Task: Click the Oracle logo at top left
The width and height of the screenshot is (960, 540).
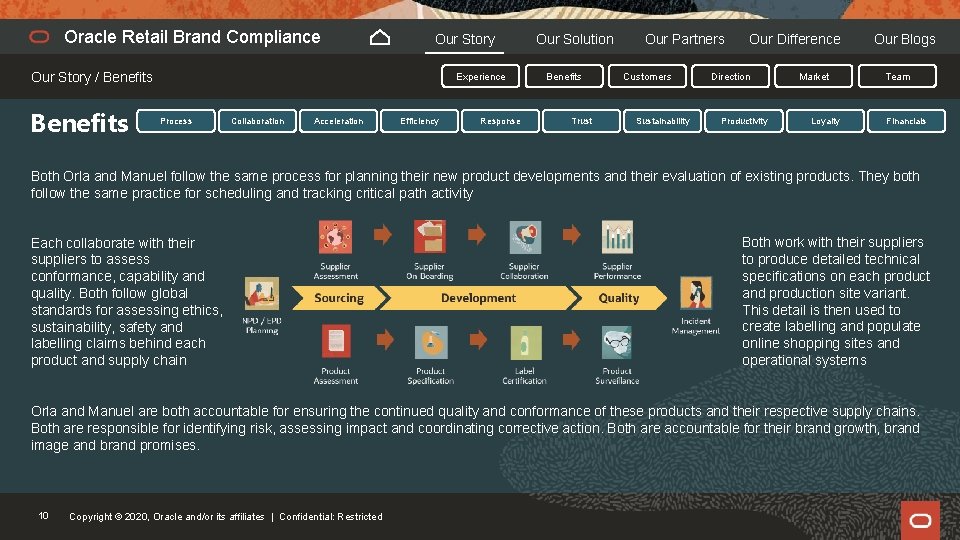Action: 39,37
